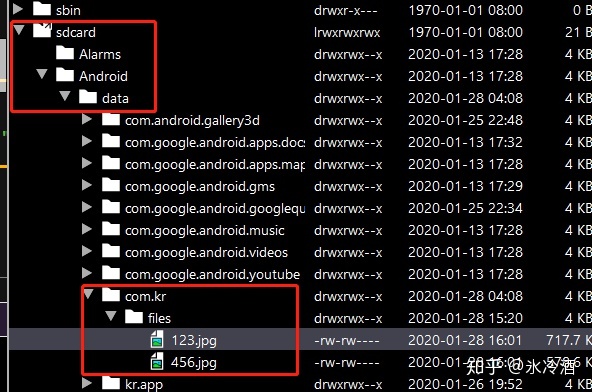Select the 456.jpg file name

(194, 363)
